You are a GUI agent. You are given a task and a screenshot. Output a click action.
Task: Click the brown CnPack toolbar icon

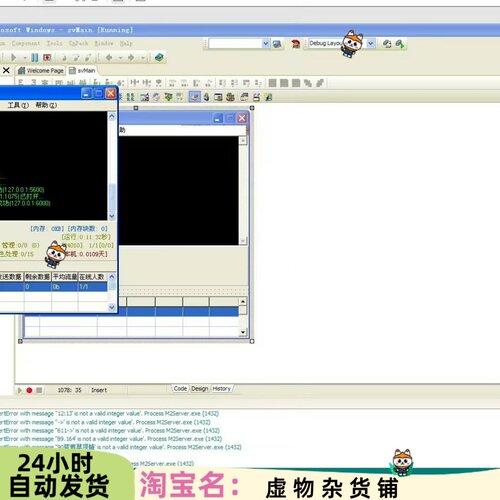(230, 97)
